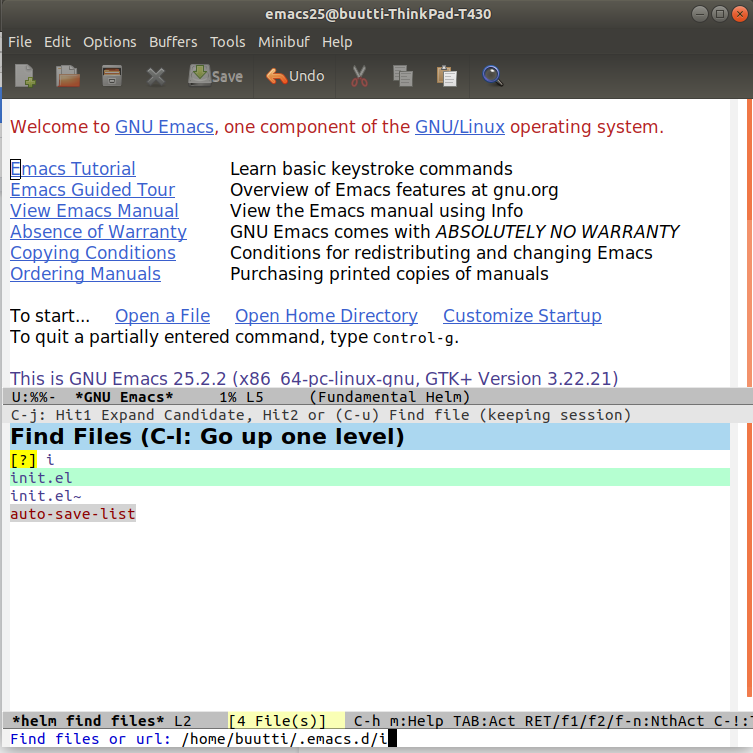This screenshot has height=753, width=753.
Task: Click the New File toolbar icon
Action: click(x=24, y=76)
